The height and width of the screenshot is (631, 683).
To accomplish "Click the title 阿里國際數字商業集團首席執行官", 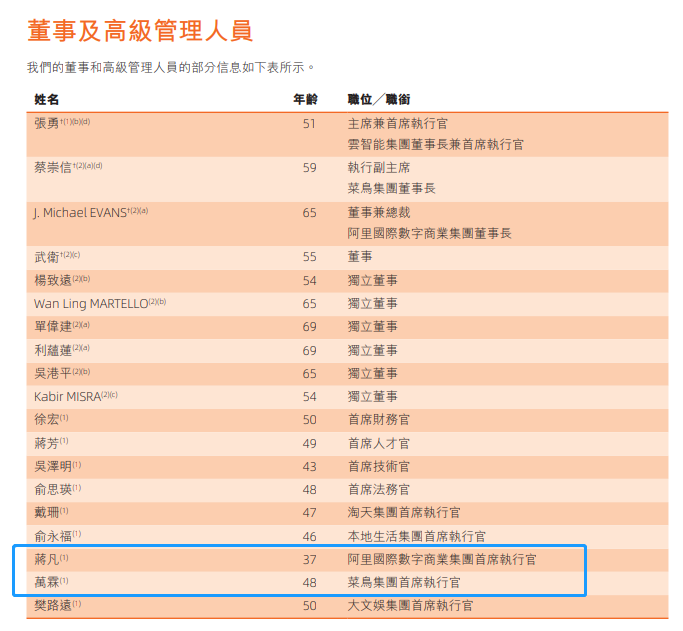I will click(442, 560).
